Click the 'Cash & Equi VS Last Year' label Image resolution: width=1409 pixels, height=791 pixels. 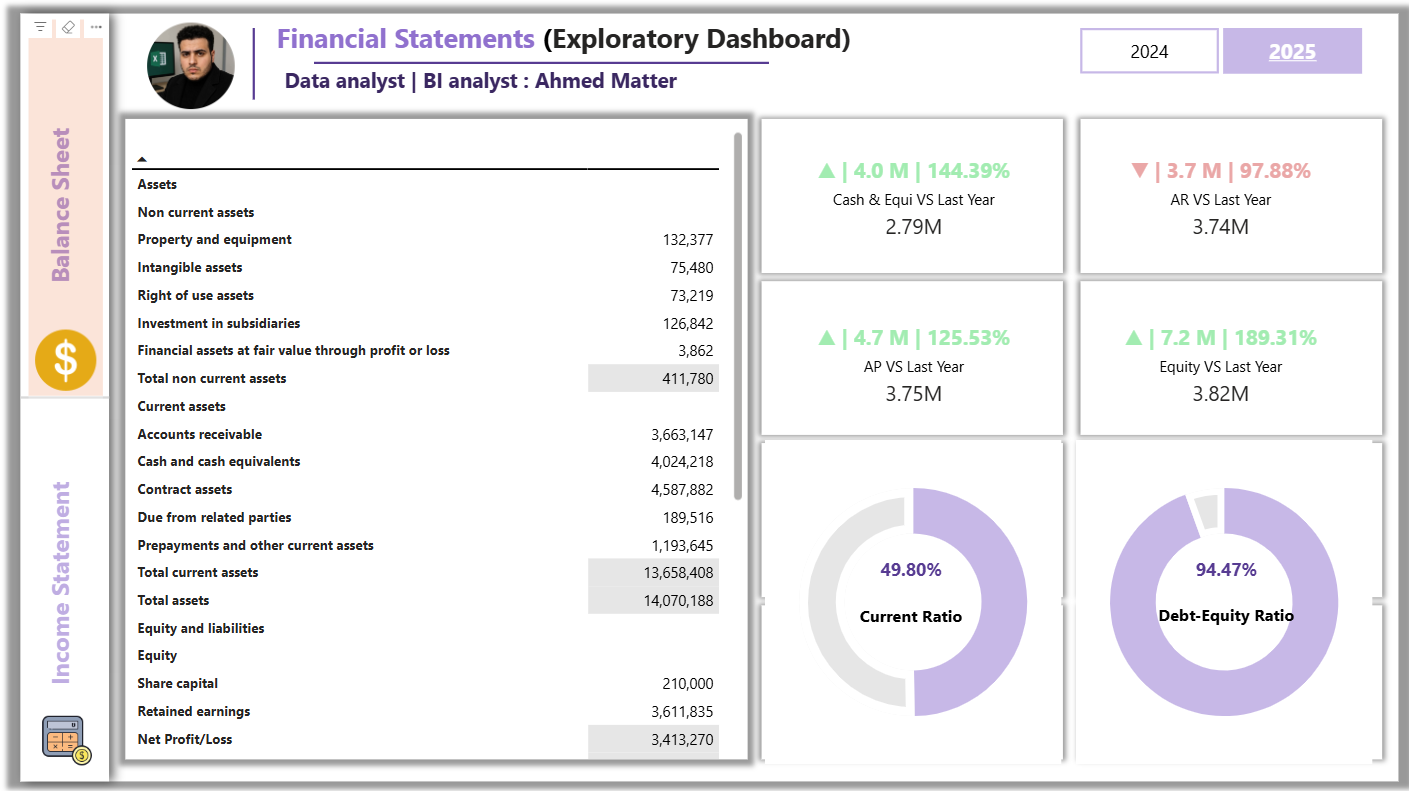914,200
